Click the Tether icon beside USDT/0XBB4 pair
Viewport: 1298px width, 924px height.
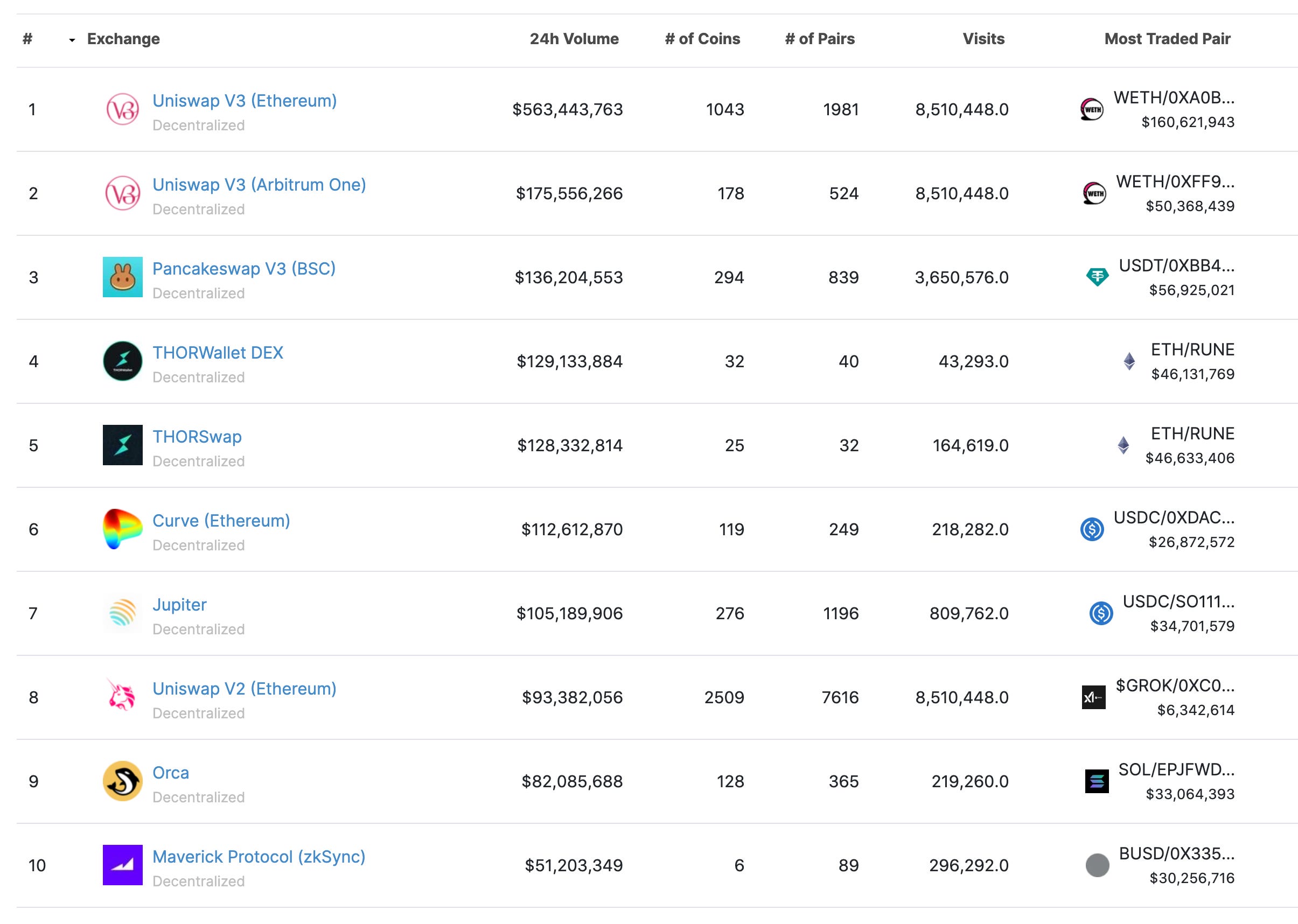pyautogui.click(x=1097, y=277)
